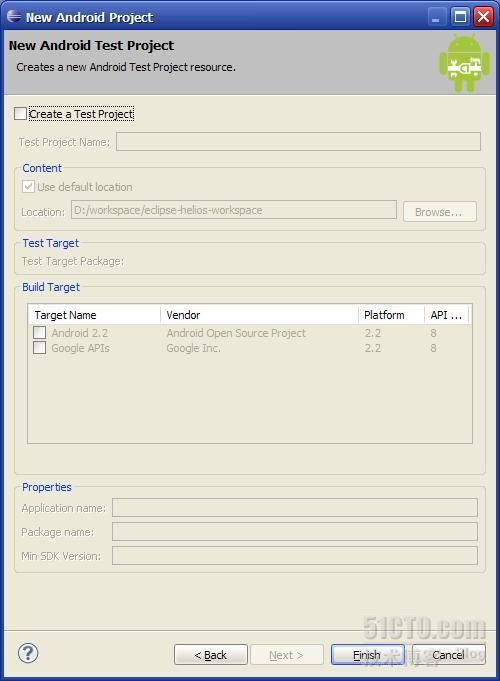Click the Eclipse icon in title bar

[x=14, y=17]
